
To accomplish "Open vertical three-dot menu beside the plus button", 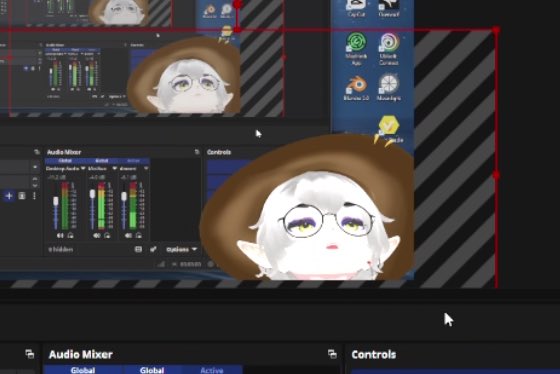I will pos(34,196).
